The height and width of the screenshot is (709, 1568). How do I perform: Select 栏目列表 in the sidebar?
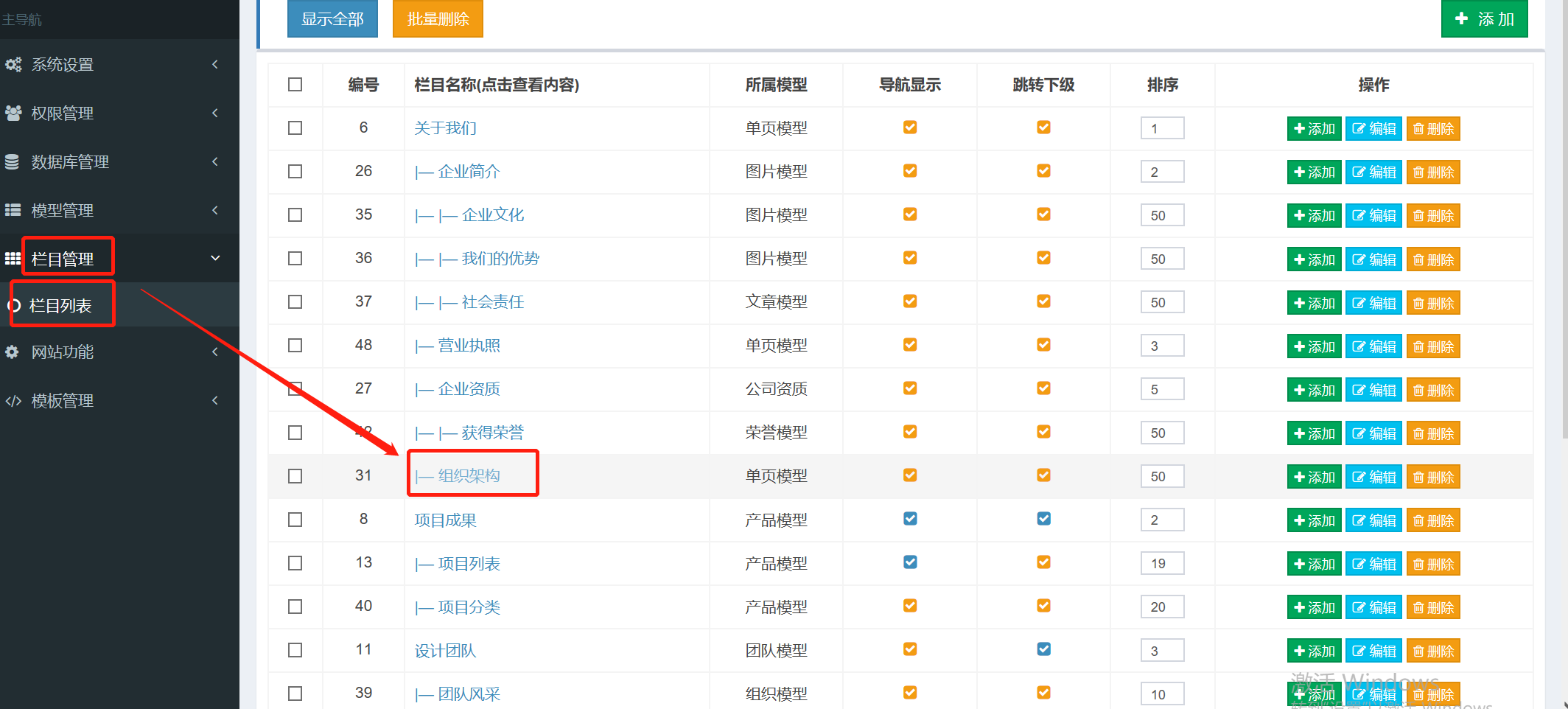tap(119, 305)
